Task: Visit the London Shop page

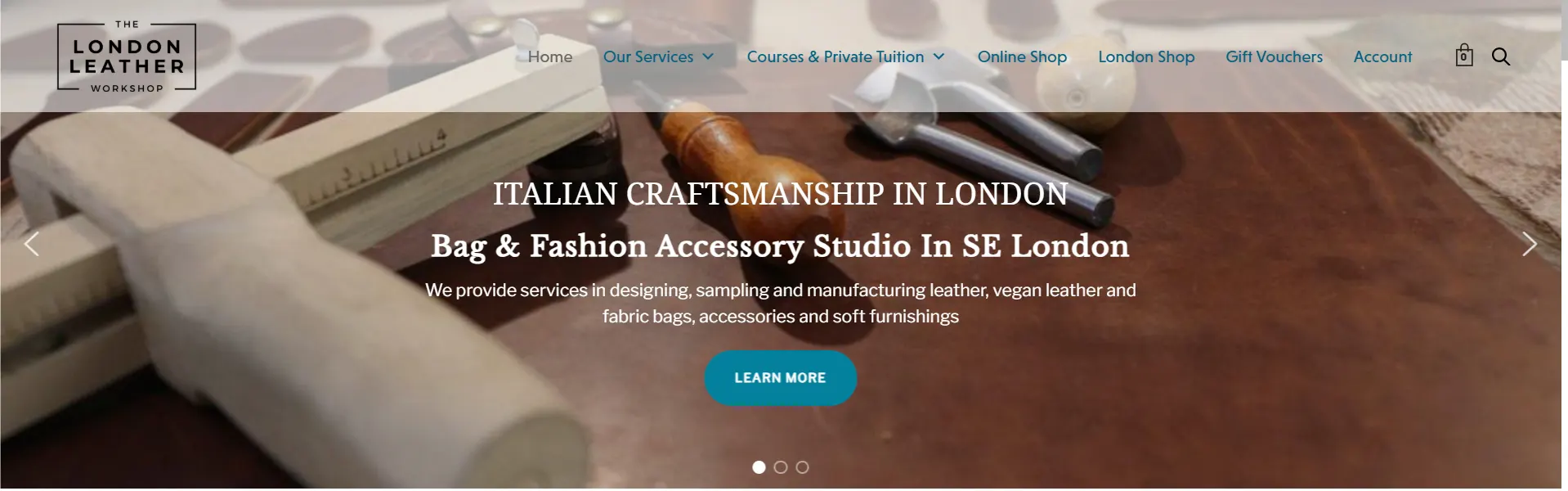Action: pyautogui.click(x=1146, y=56)
